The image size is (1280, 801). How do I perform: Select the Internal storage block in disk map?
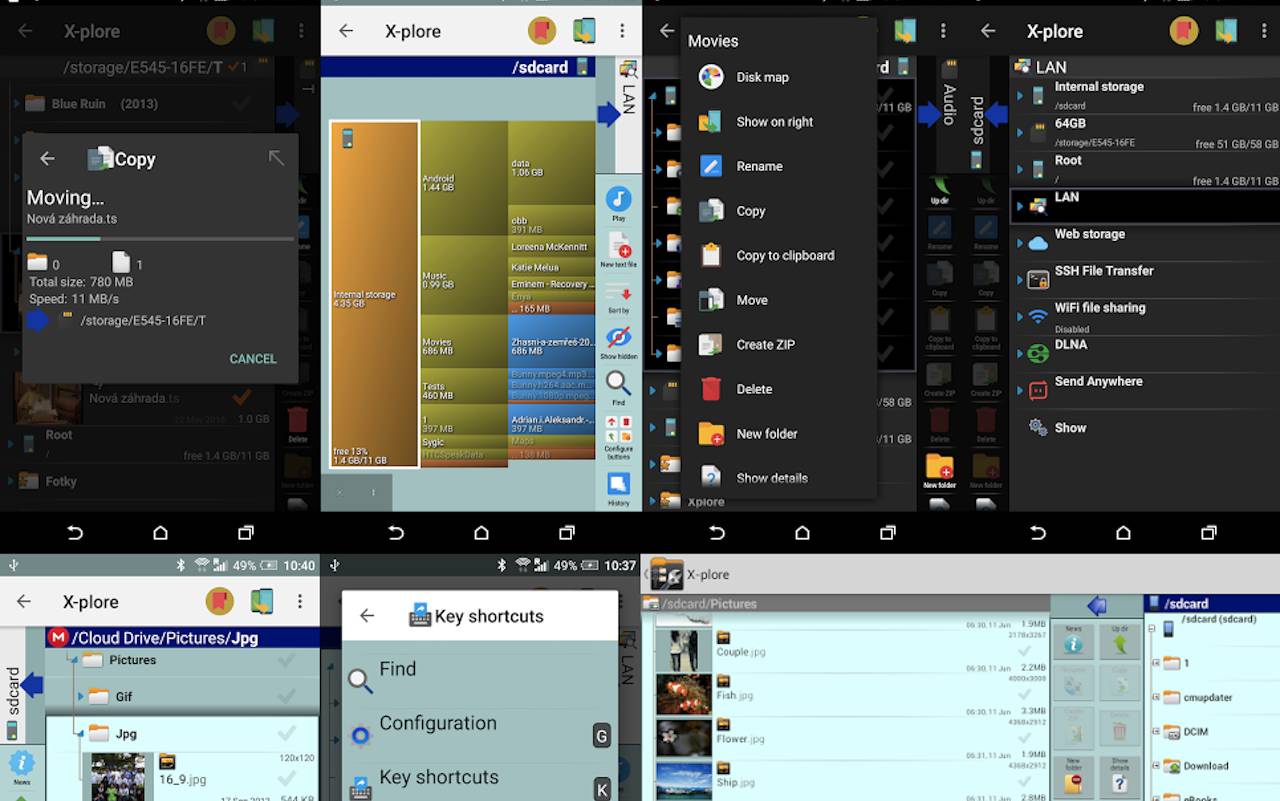tap(374, 295)
